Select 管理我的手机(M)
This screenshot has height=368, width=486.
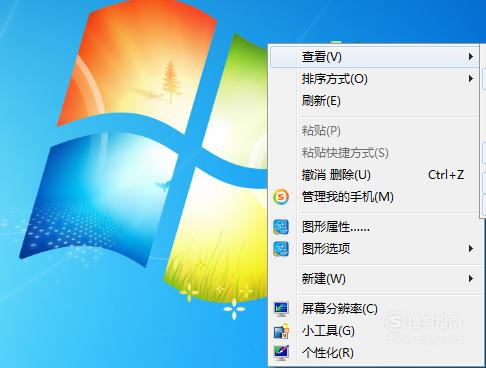click(375, 197)
